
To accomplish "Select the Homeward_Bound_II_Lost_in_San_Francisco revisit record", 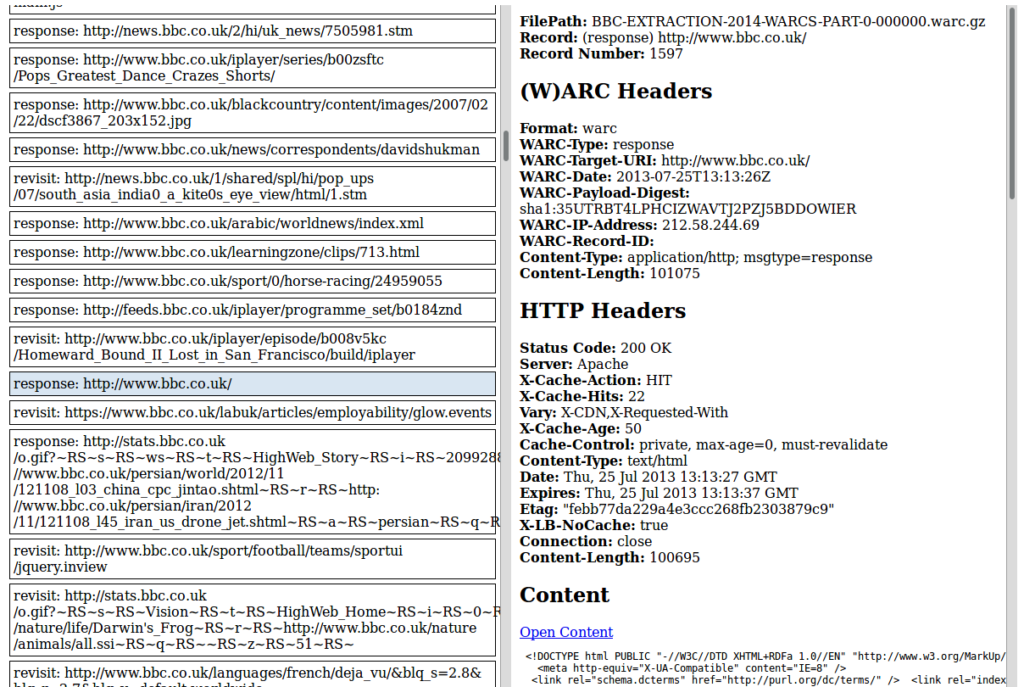I will coord(252,347).
